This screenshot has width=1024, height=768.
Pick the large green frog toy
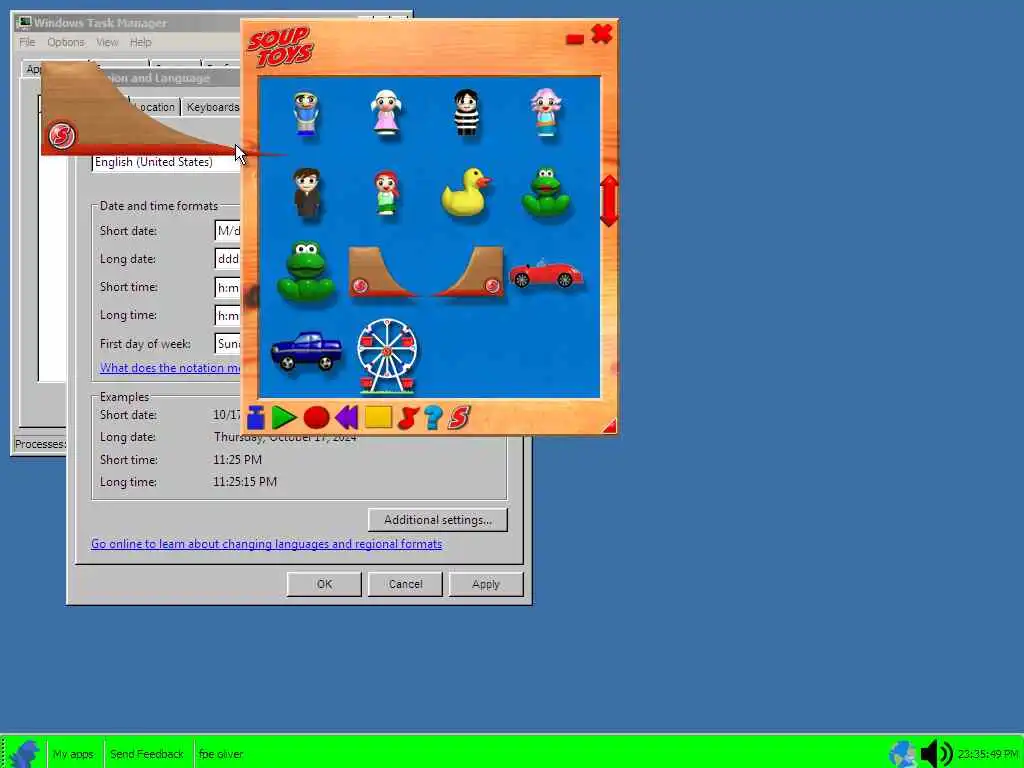click(x=306, y=272)
